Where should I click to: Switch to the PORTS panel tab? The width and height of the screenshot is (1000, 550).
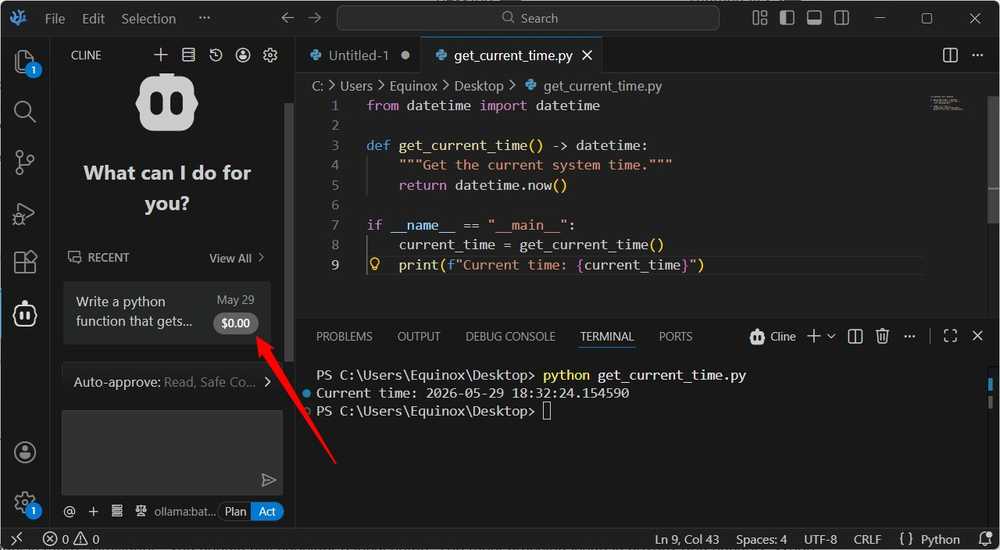tap(675, 336)
